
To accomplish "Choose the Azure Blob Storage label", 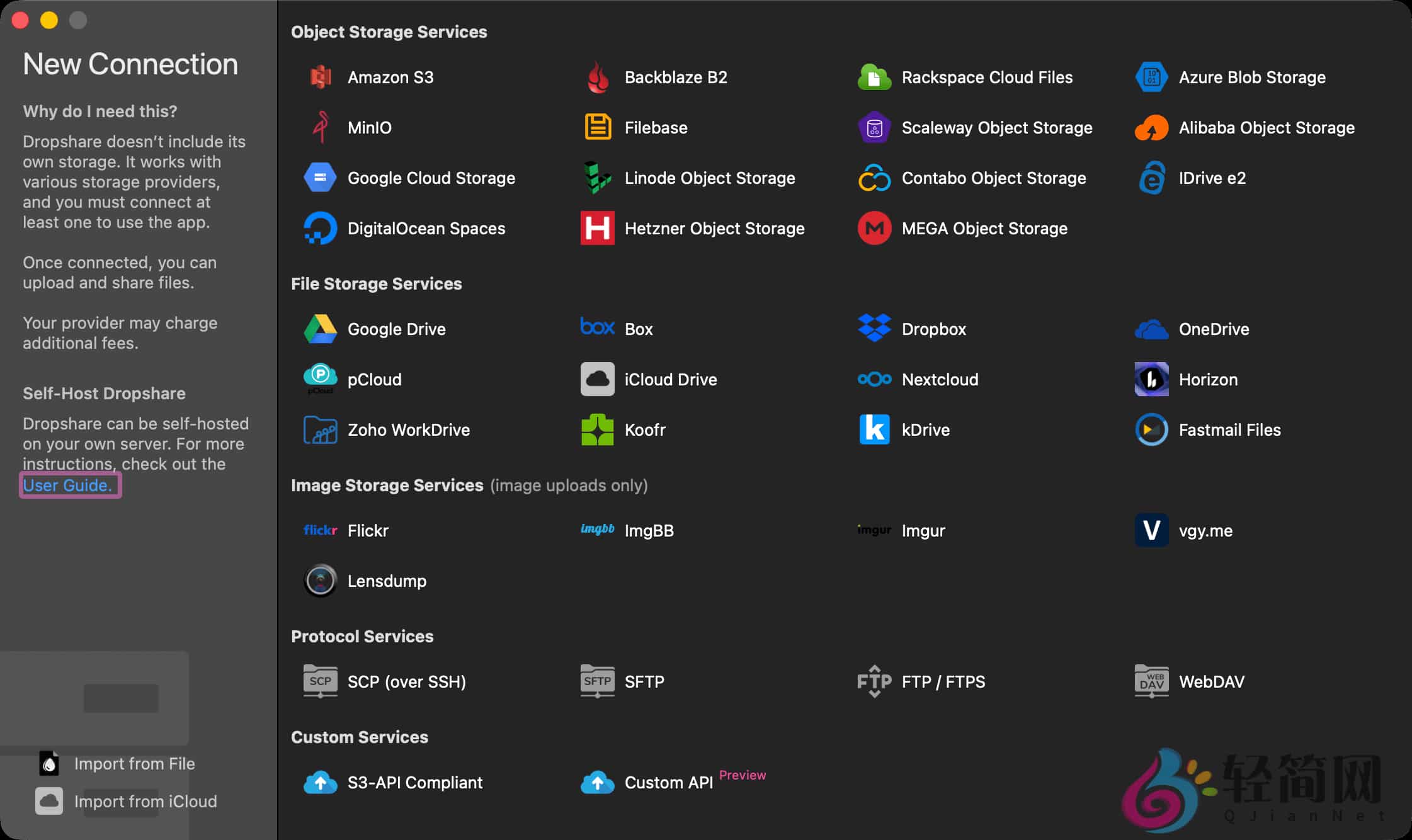I will click(x=1252, y=77).
